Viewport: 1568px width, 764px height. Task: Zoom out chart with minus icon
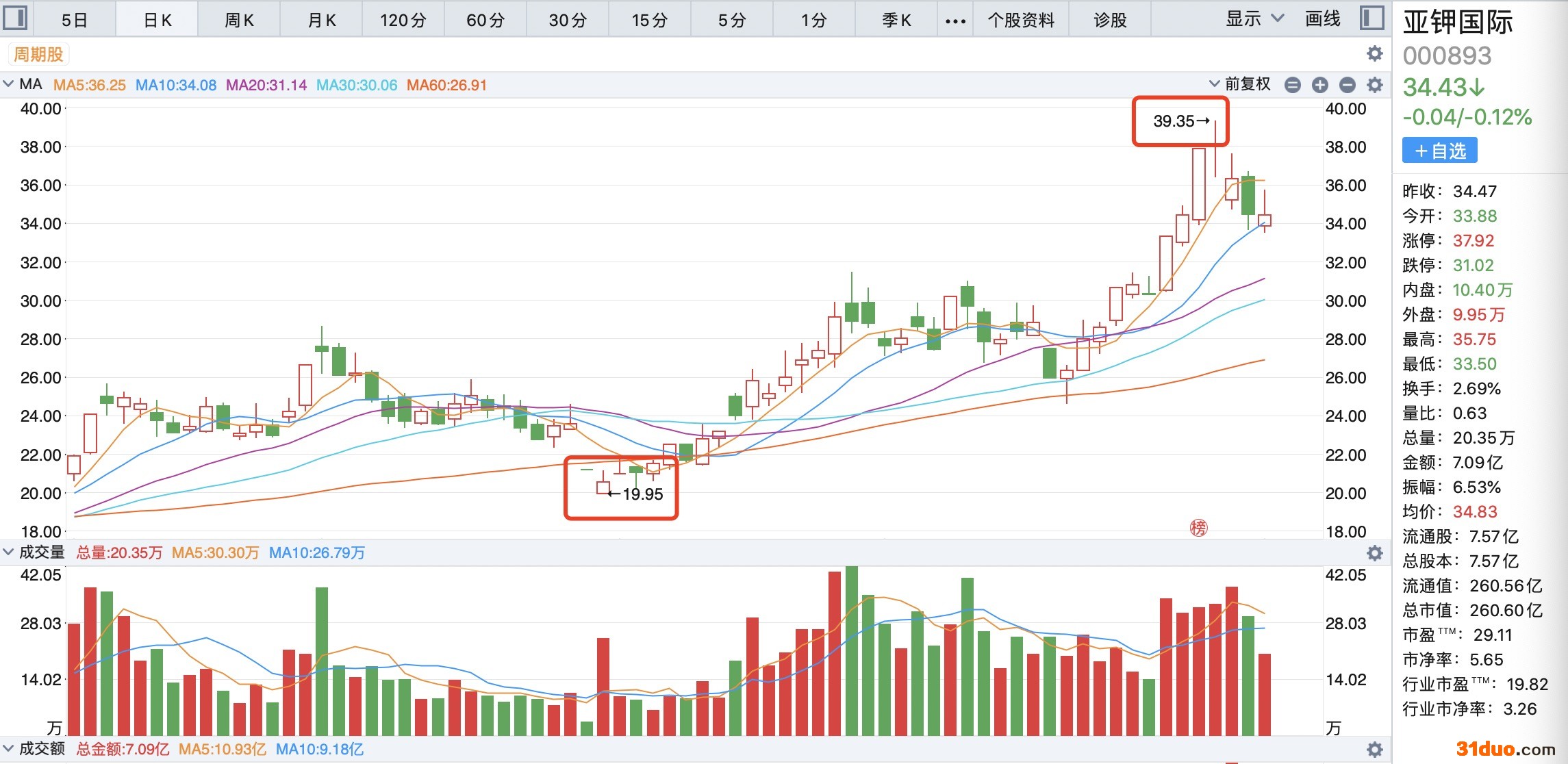[1347, 85]
